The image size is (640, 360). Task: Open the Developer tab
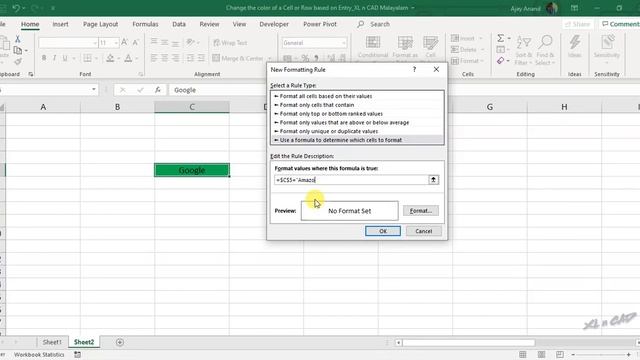coord(274,24)
